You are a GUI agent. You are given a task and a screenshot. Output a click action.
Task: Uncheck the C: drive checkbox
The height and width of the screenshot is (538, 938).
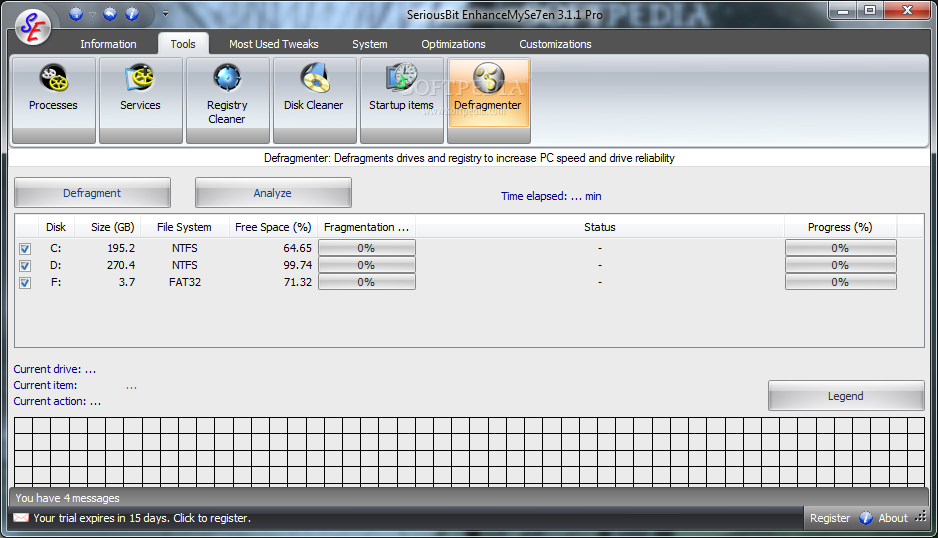click(25, 249)
